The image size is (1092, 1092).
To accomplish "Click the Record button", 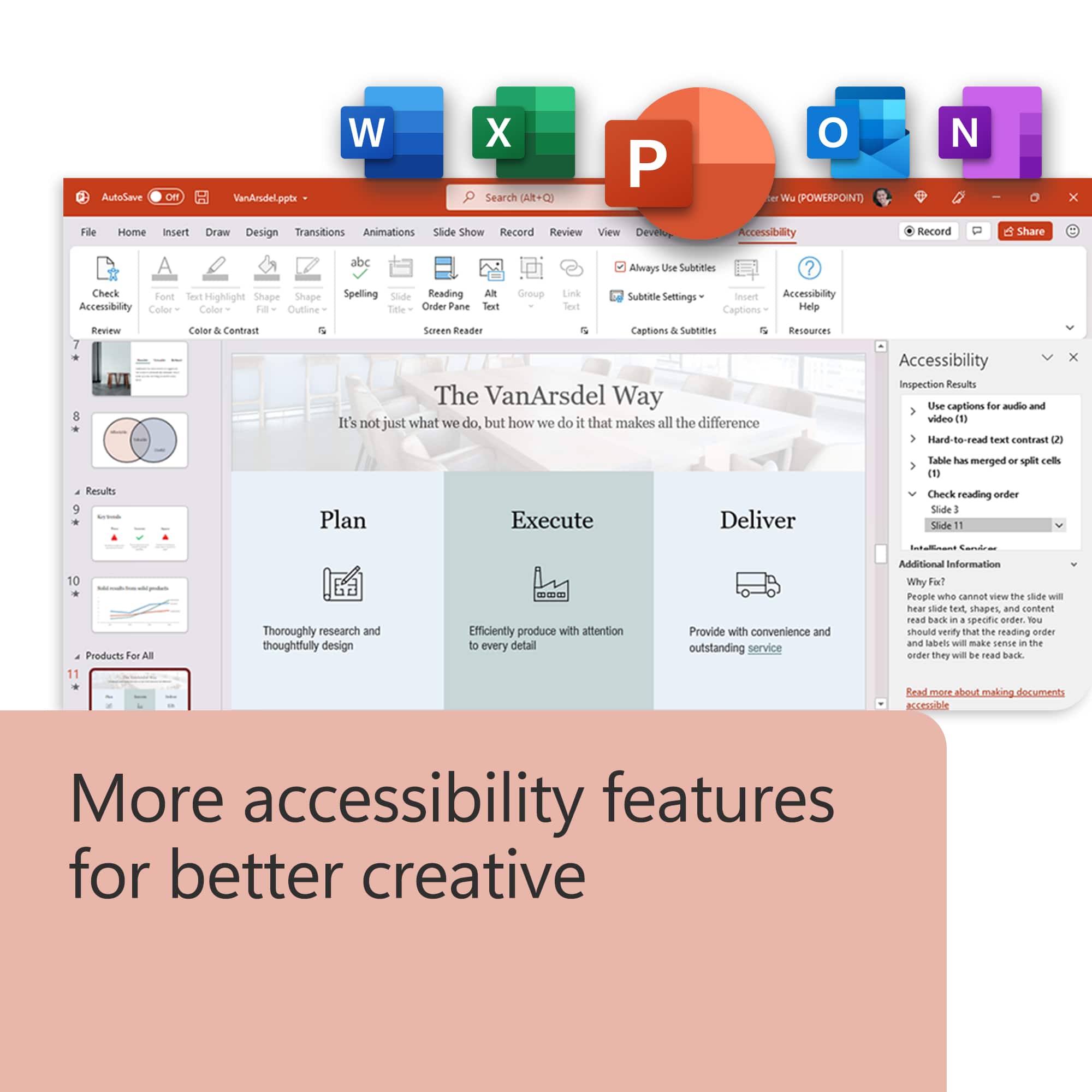I will click(x=928, y=230).
